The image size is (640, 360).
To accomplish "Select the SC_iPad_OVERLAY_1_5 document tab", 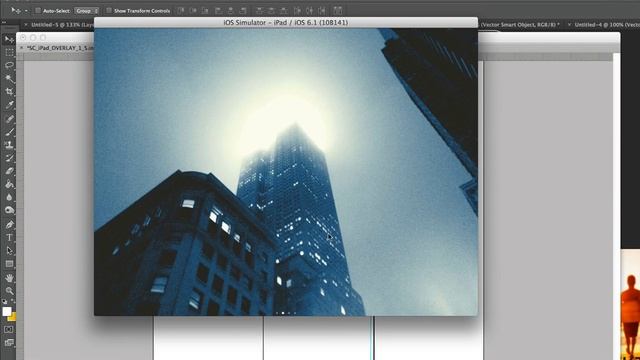I will [60, 48].
